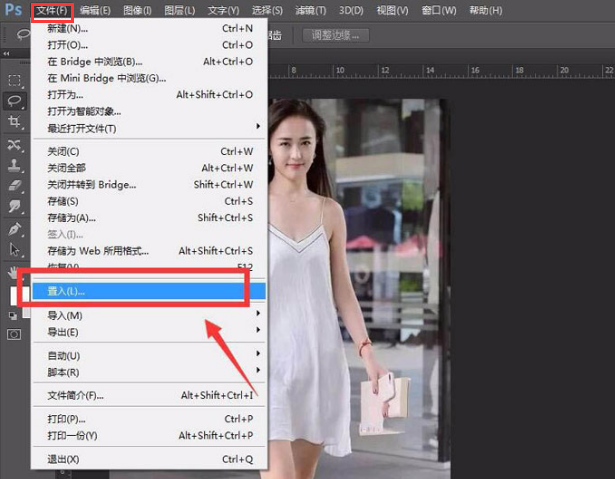Open the 文件(F) menu
615x479 pixels.
pos(52,10)
